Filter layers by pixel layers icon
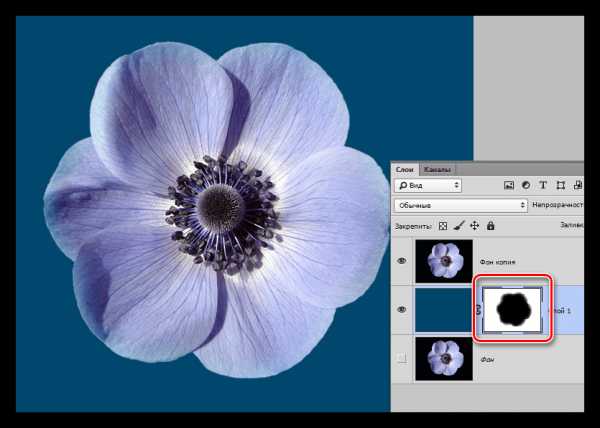Screen dimensions: 600x428 coord(509,186)
